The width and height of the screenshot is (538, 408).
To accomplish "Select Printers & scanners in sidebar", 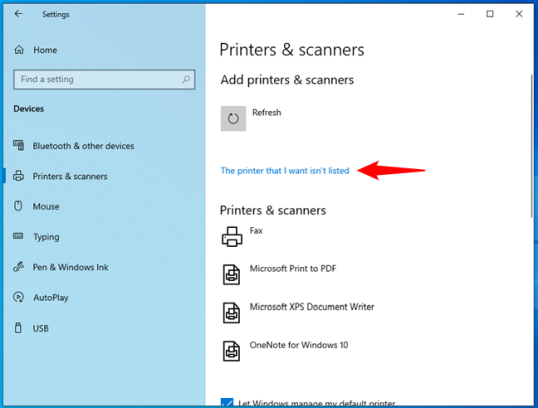I will (70, 176).
